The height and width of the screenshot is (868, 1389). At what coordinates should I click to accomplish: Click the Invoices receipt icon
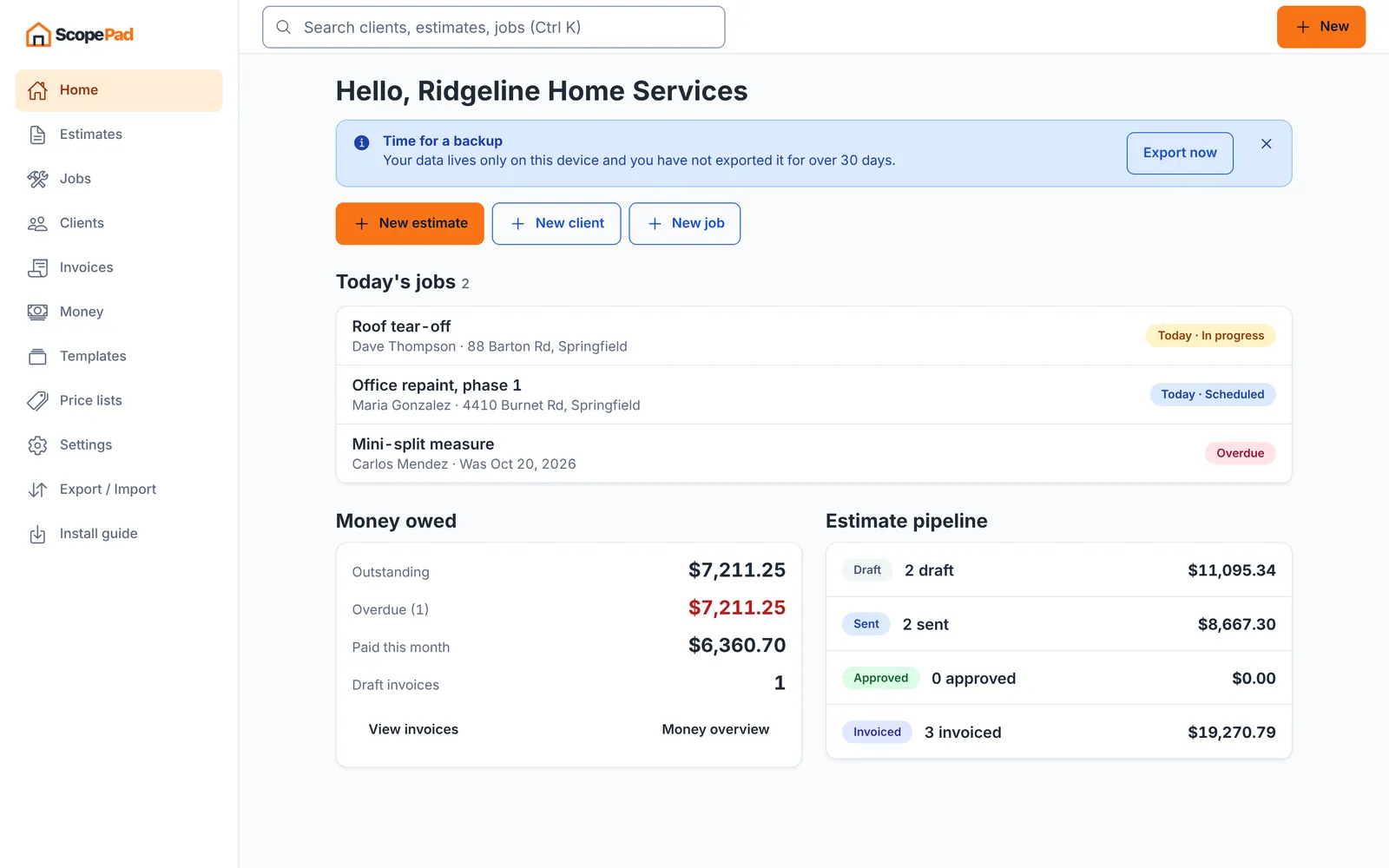point(37,267)
